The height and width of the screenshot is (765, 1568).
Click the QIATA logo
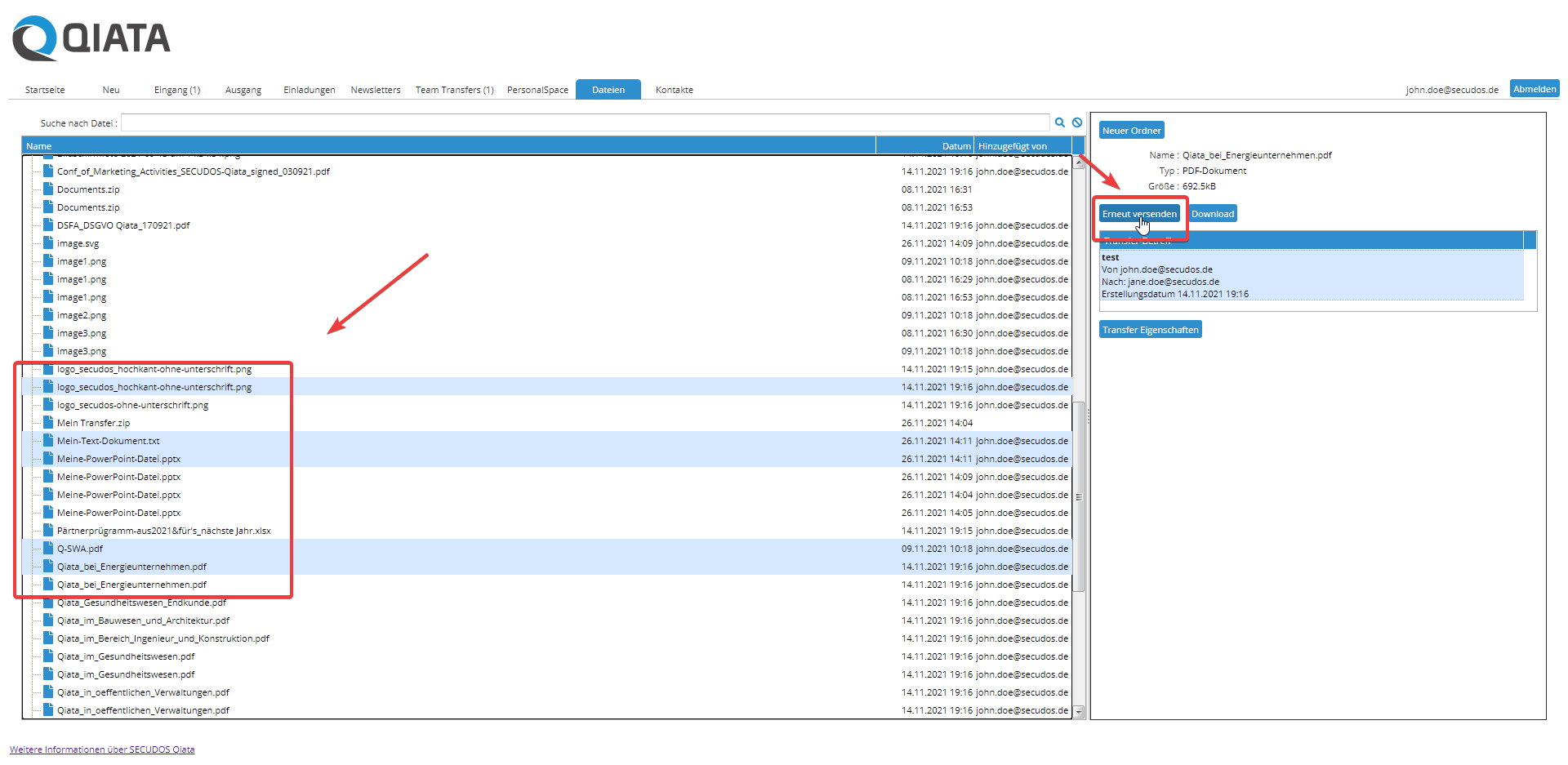point(91,38)
